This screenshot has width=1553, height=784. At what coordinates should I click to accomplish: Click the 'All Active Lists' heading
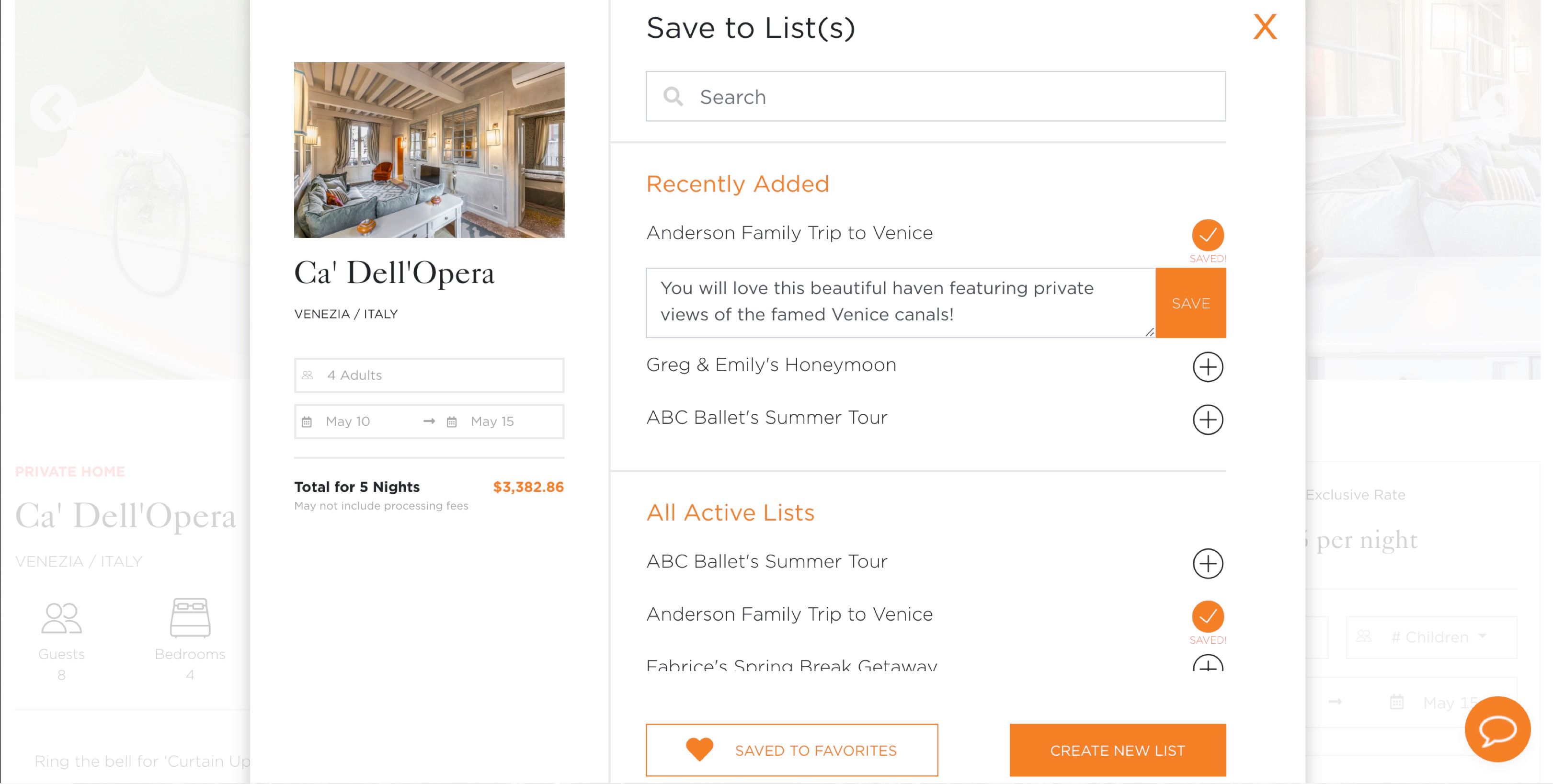tap(730, 512)
